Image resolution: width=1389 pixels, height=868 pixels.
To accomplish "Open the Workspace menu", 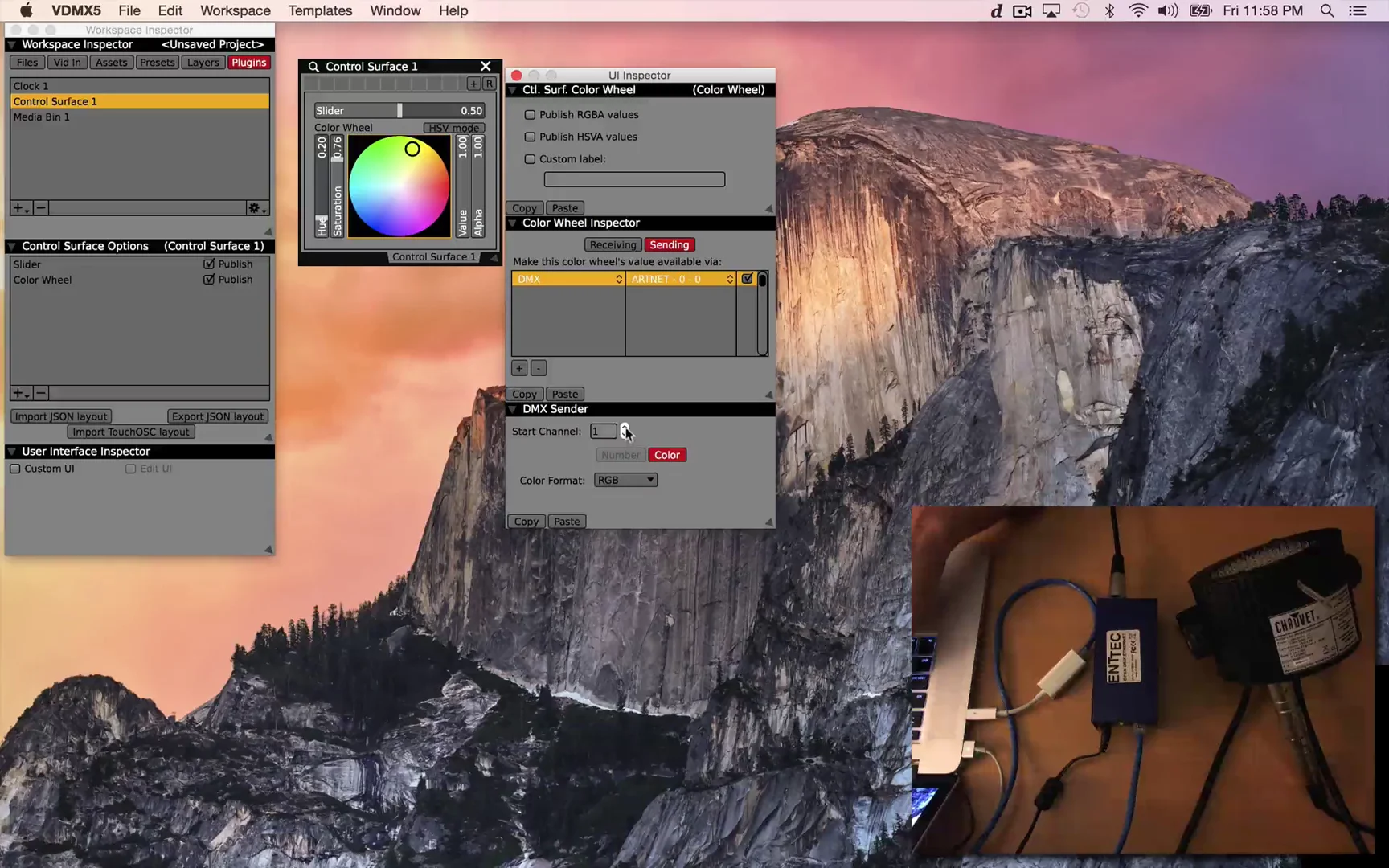I will click(x=235, y=10).
